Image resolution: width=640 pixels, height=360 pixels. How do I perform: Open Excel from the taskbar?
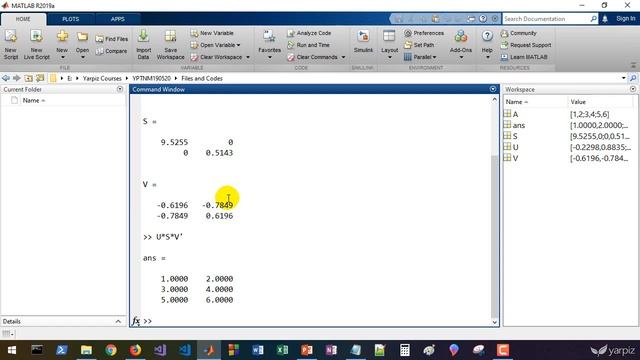pos(282,350)
